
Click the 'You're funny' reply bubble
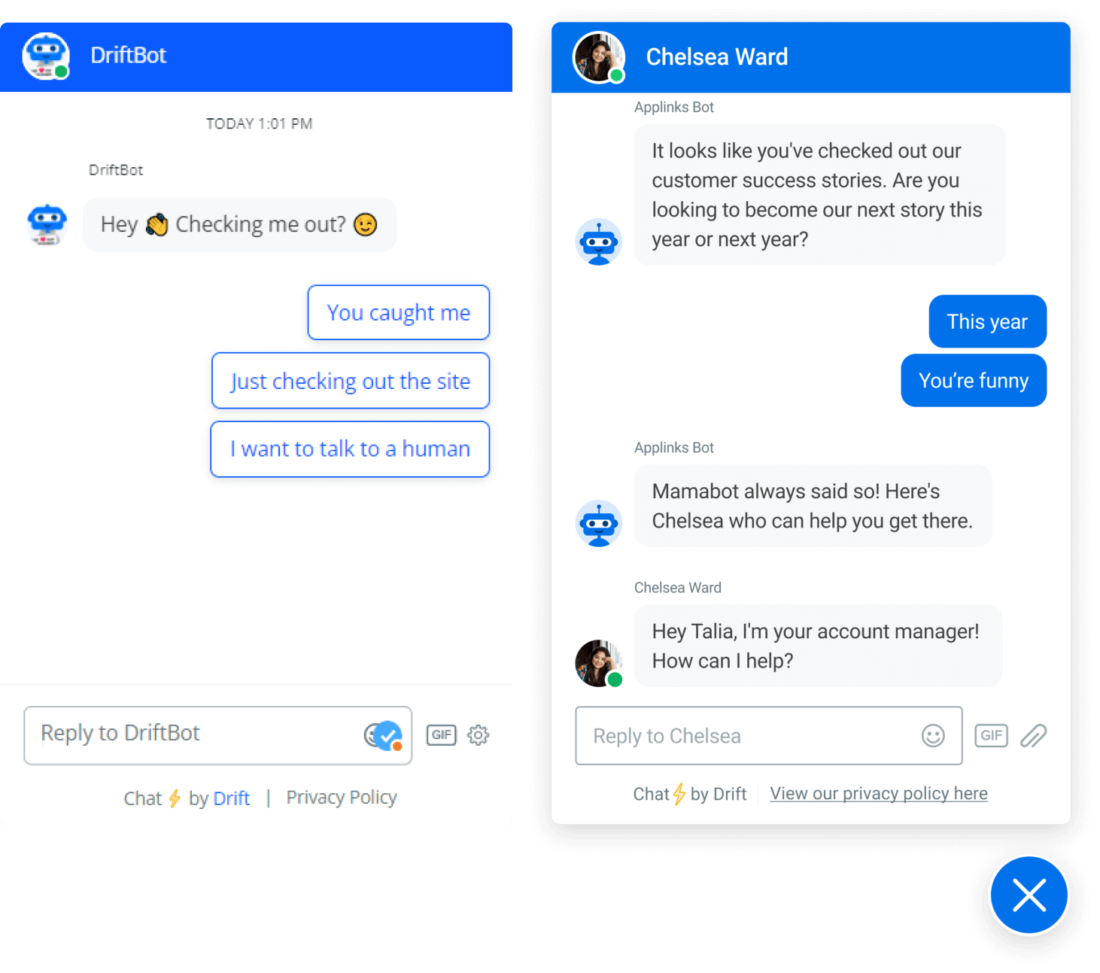click(973, 380)
